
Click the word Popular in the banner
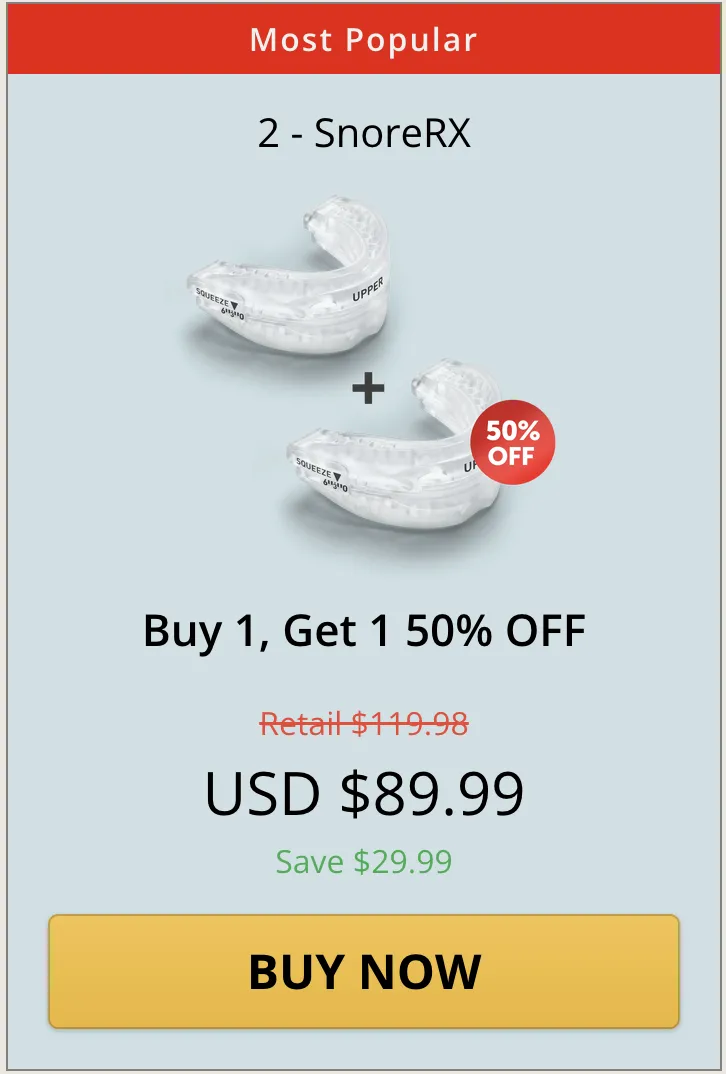coord(411,41)
